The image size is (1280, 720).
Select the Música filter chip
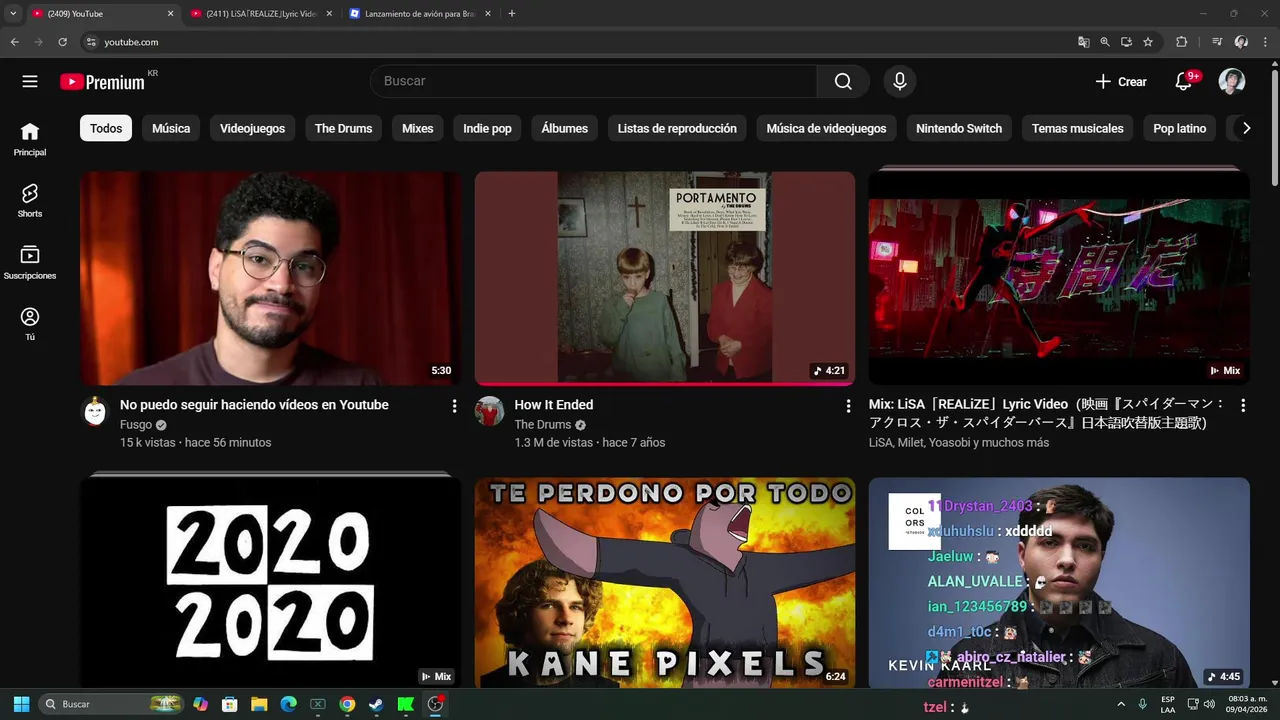tap(171, 128)
